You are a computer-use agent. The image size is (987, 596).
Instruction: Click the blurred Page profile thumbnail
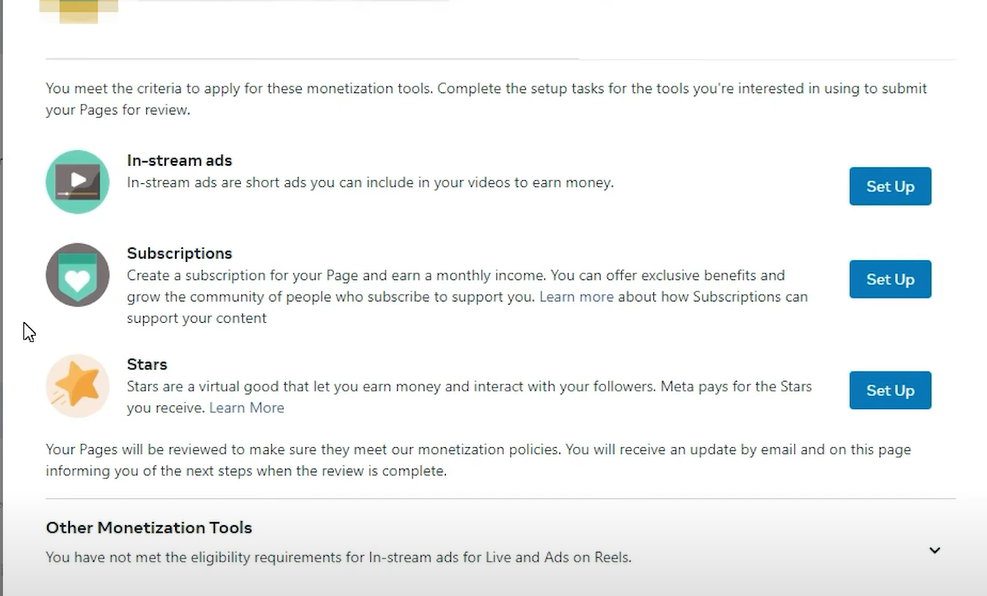78,10
